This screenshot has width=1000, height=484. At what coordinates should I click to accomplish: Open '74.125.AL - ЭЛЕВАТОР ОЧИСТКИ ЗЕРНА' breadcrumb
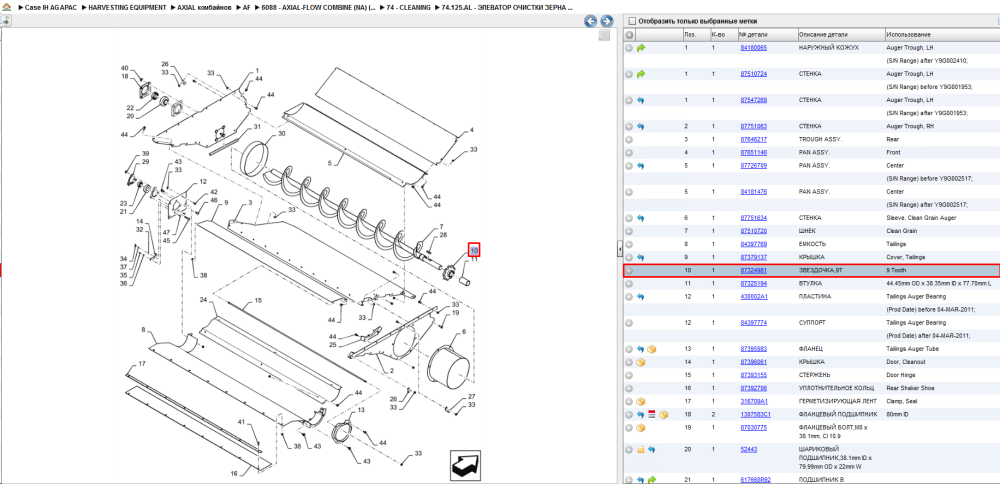tap(507, 7)
